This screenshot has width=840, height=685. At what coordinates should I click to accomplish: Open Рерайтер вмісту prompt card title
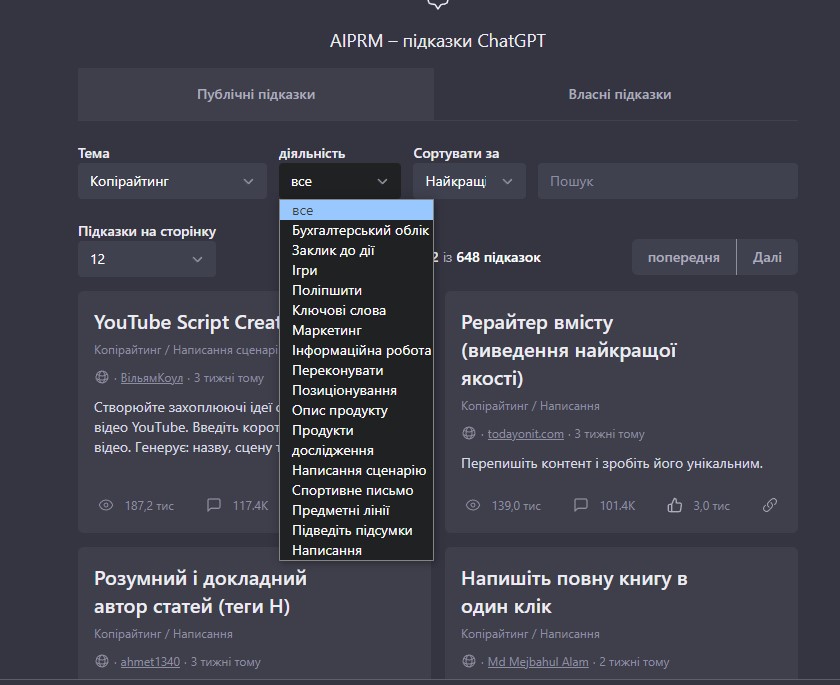point(568,350)
